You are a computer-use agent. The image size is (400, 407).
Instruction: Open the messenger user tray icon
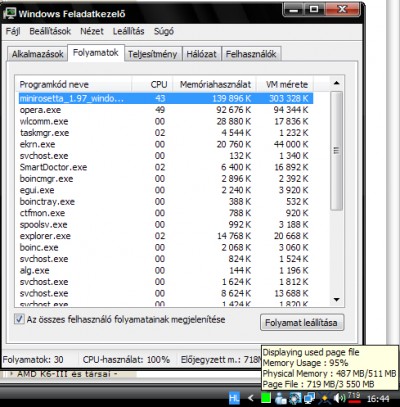coord(281,398)
